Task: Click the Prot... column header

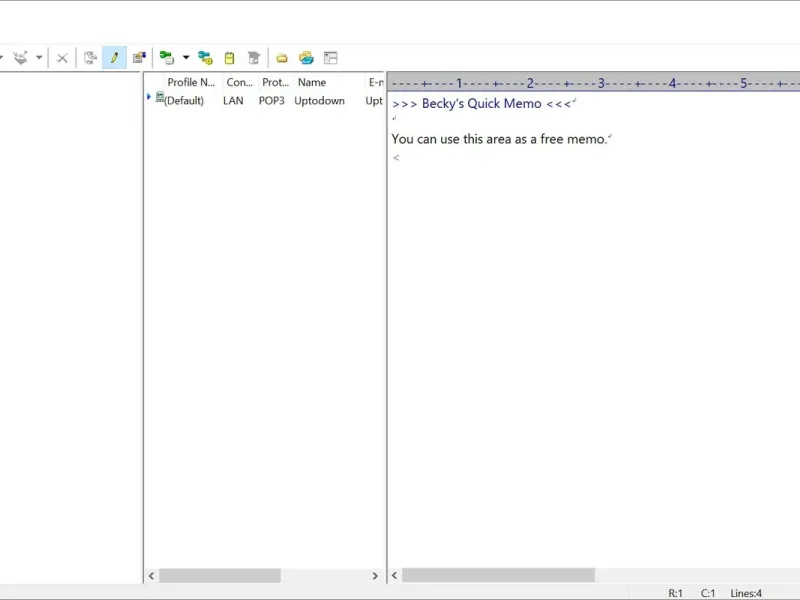Action: 275,82
